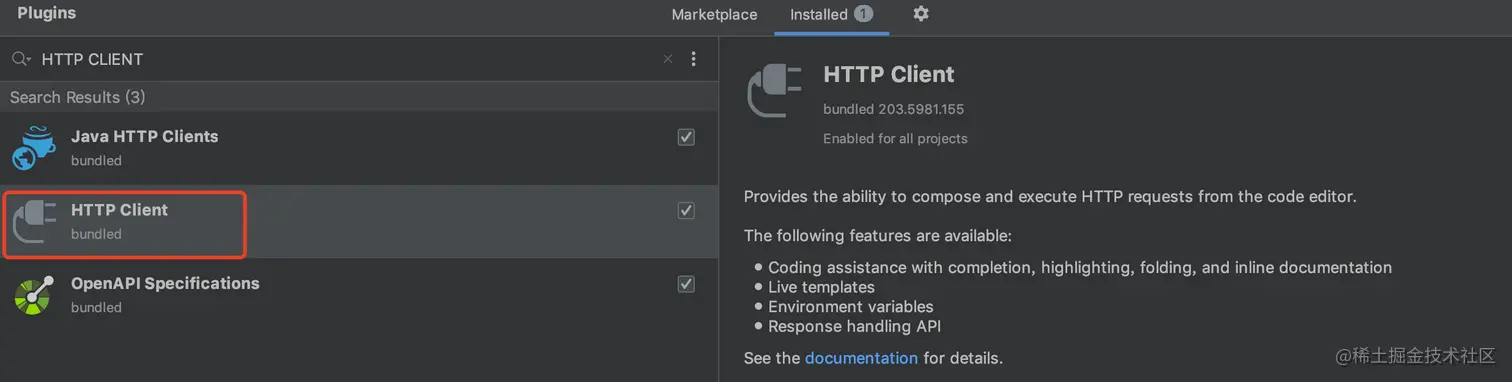Select the Java HTTP Clients row name
This screenshot has height=382, width=1512.
[144, 136]
